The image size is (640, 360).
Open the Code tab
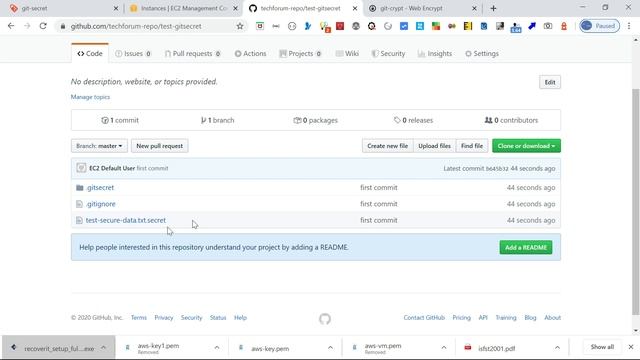(x=90, y=53)
